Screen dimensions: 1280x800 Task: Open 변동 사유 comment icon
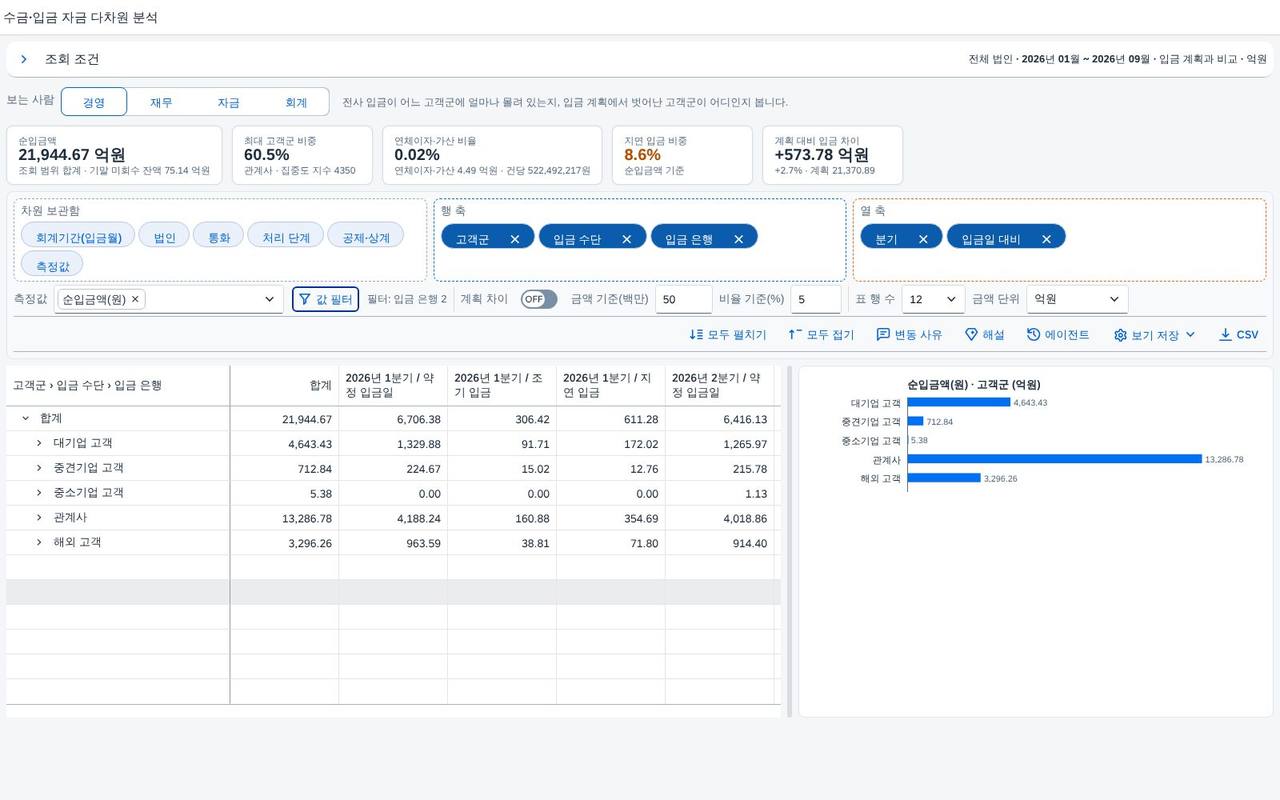883,335
